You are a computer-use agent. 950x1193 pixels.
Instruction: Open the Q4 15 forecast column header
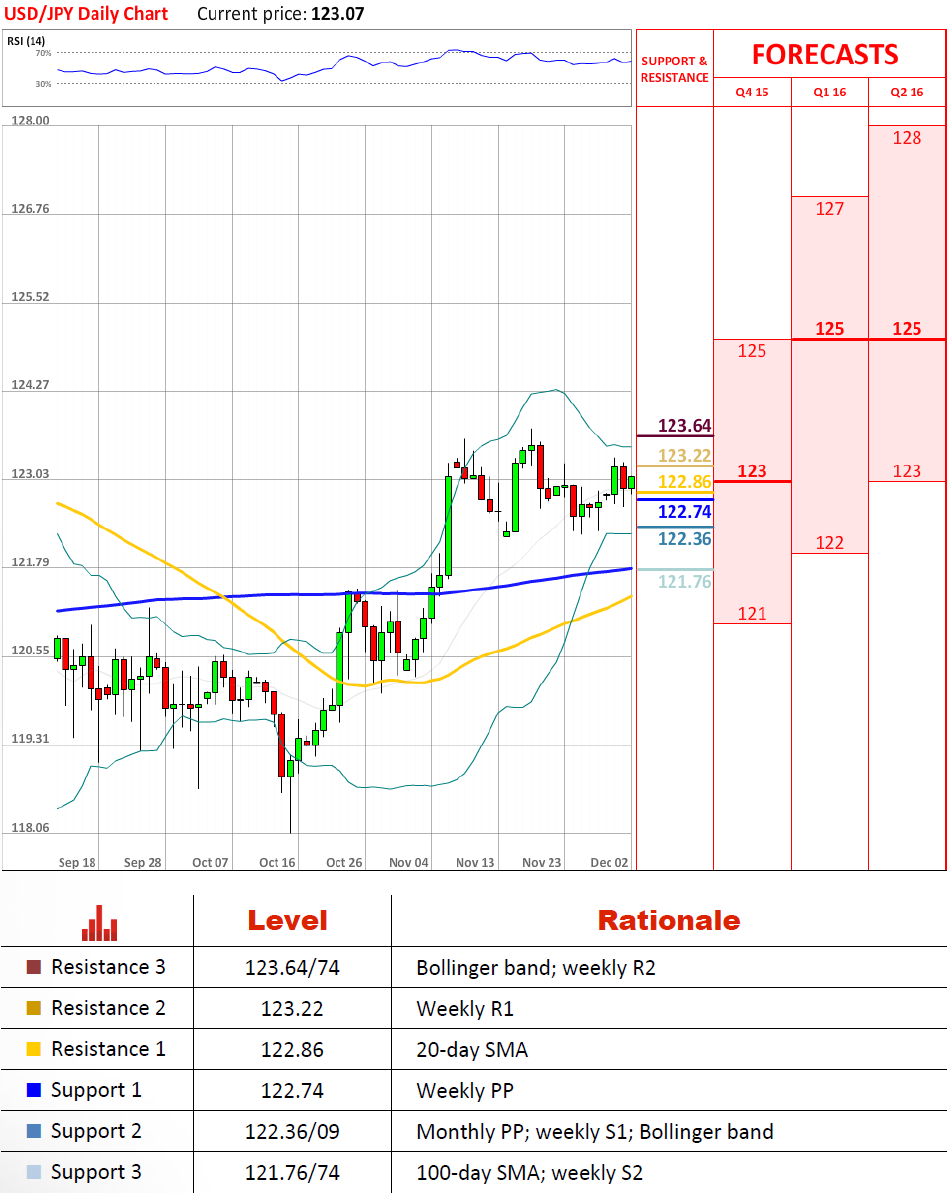click(x=752, y=92)
